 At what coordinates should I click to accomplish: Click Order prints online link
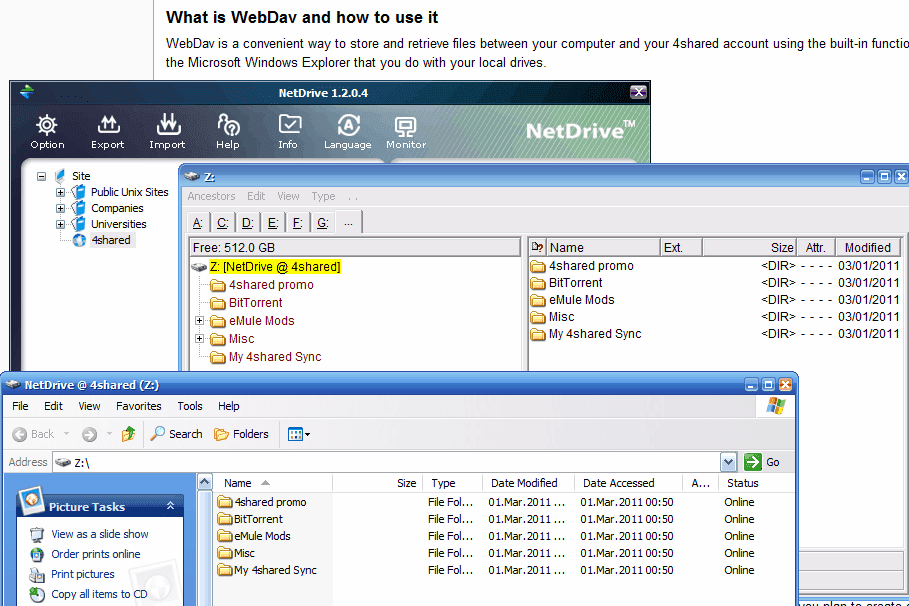[96, 554]
